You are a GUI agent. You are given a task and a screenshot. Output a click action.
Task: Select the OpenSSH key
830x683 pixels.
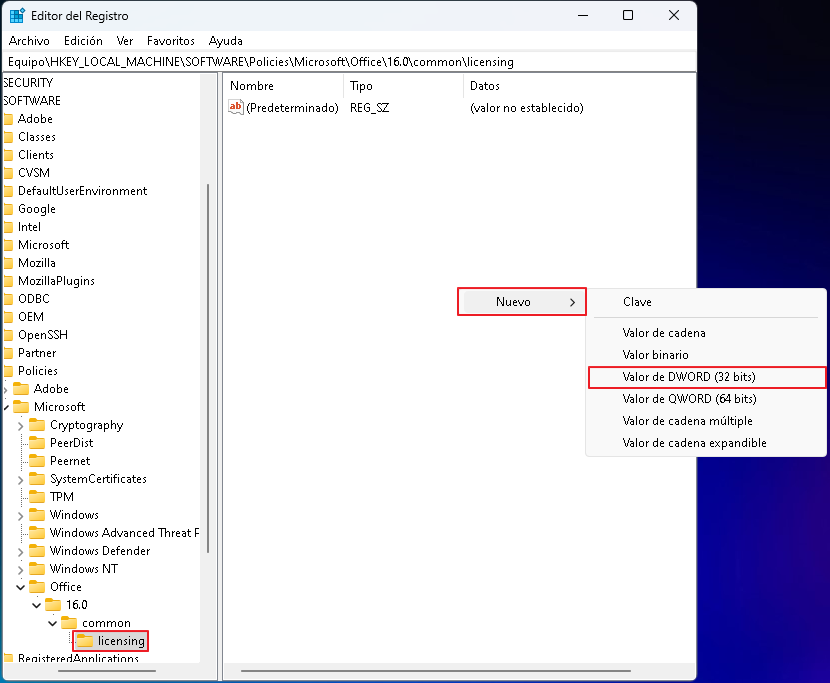click(43, 335)
